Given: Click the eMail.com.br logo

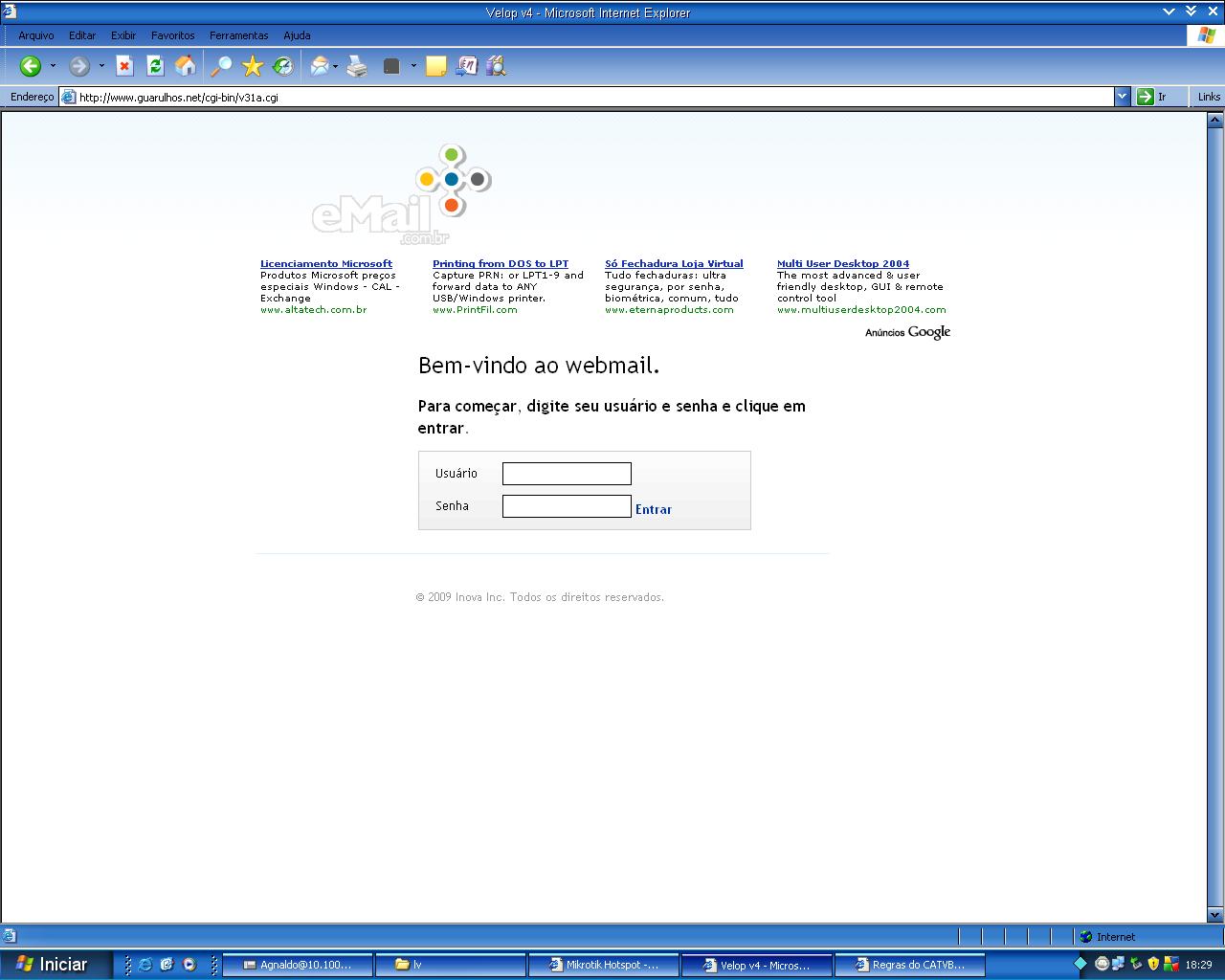Looking at the screenshot, I should (x=402, y=194).
